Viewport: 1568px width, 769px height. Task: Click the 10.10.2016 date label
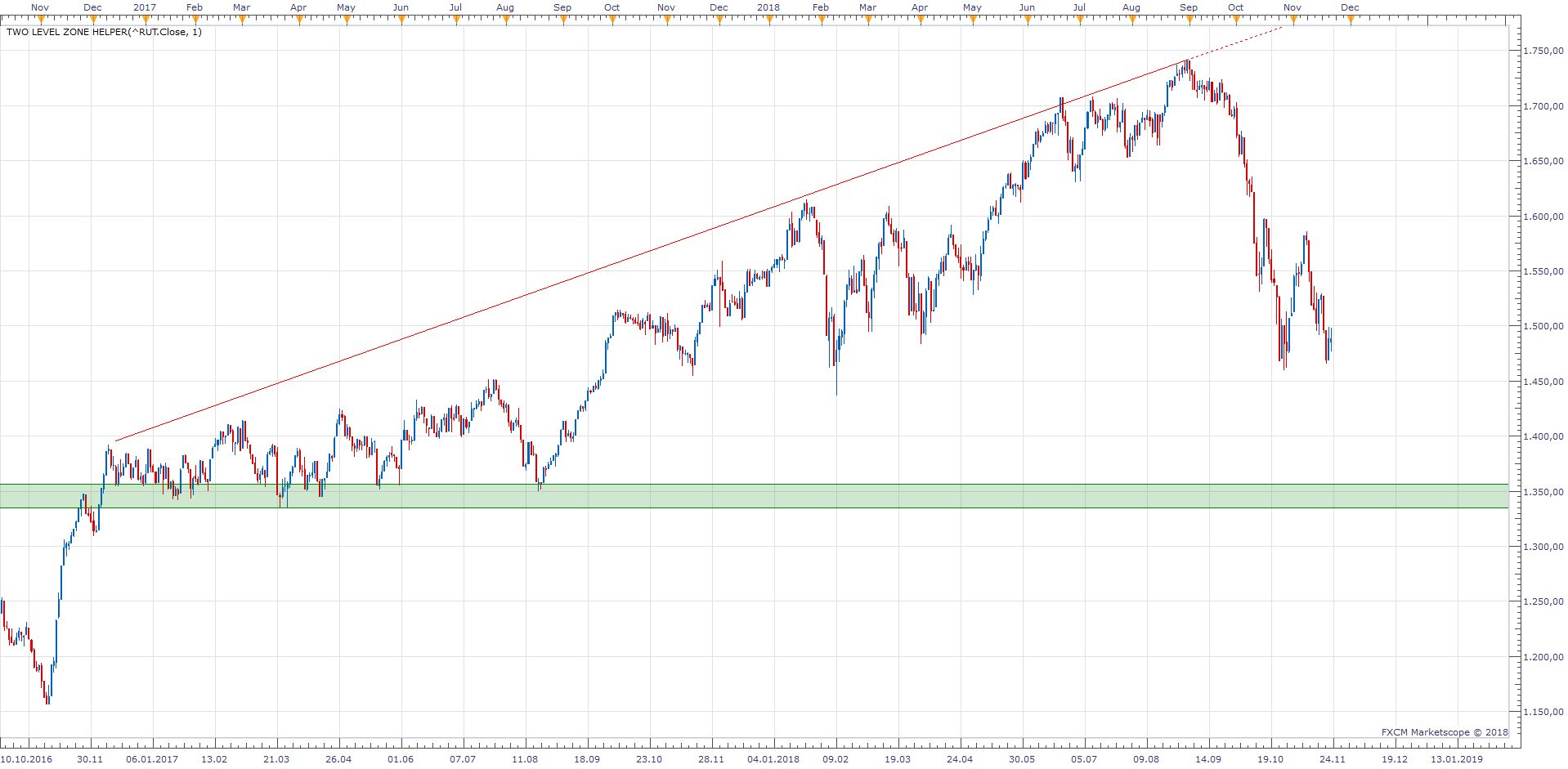tap(26, 759)
